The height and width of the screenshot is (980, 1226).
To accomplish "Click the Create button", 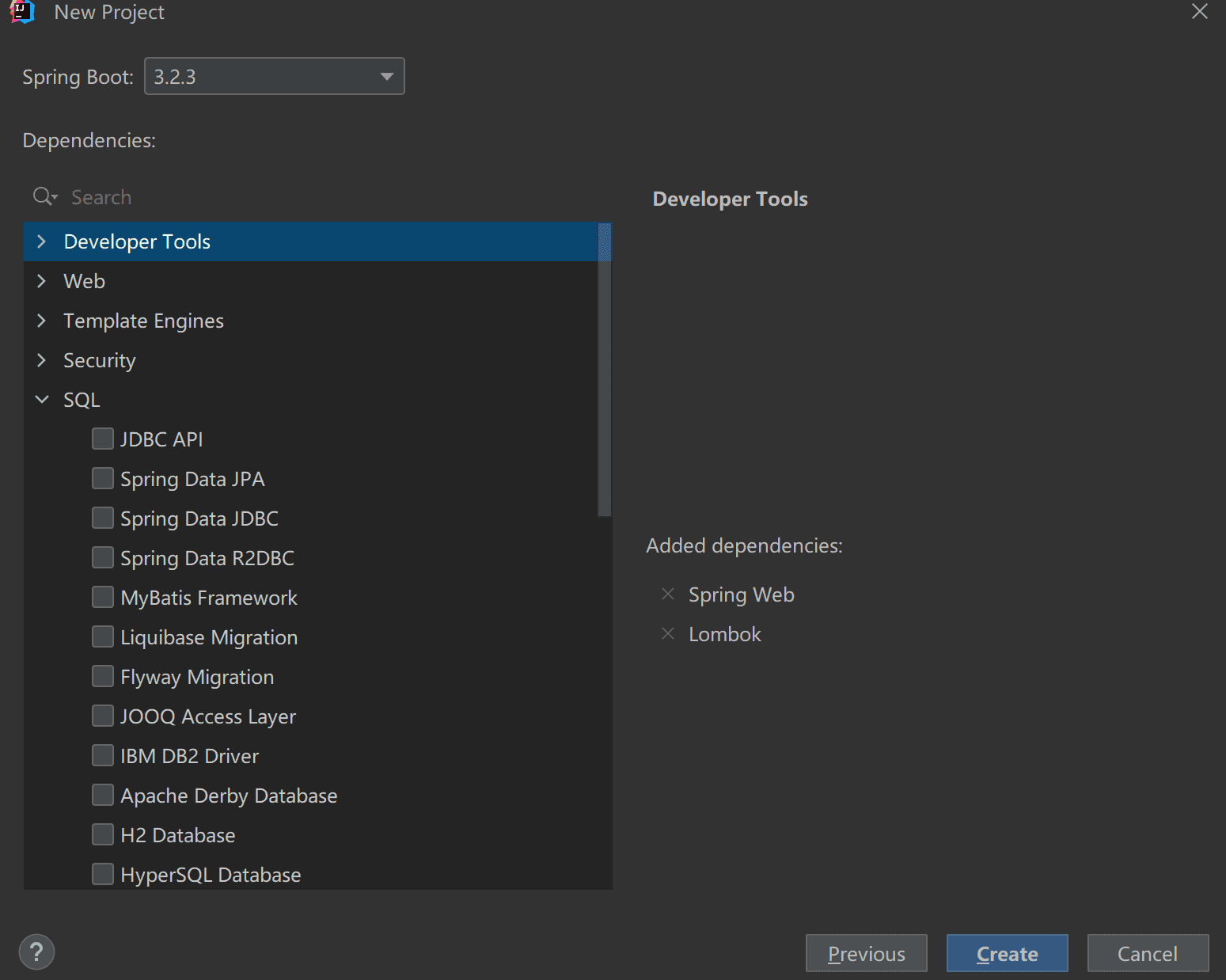I will click(x=1008, y=953).
